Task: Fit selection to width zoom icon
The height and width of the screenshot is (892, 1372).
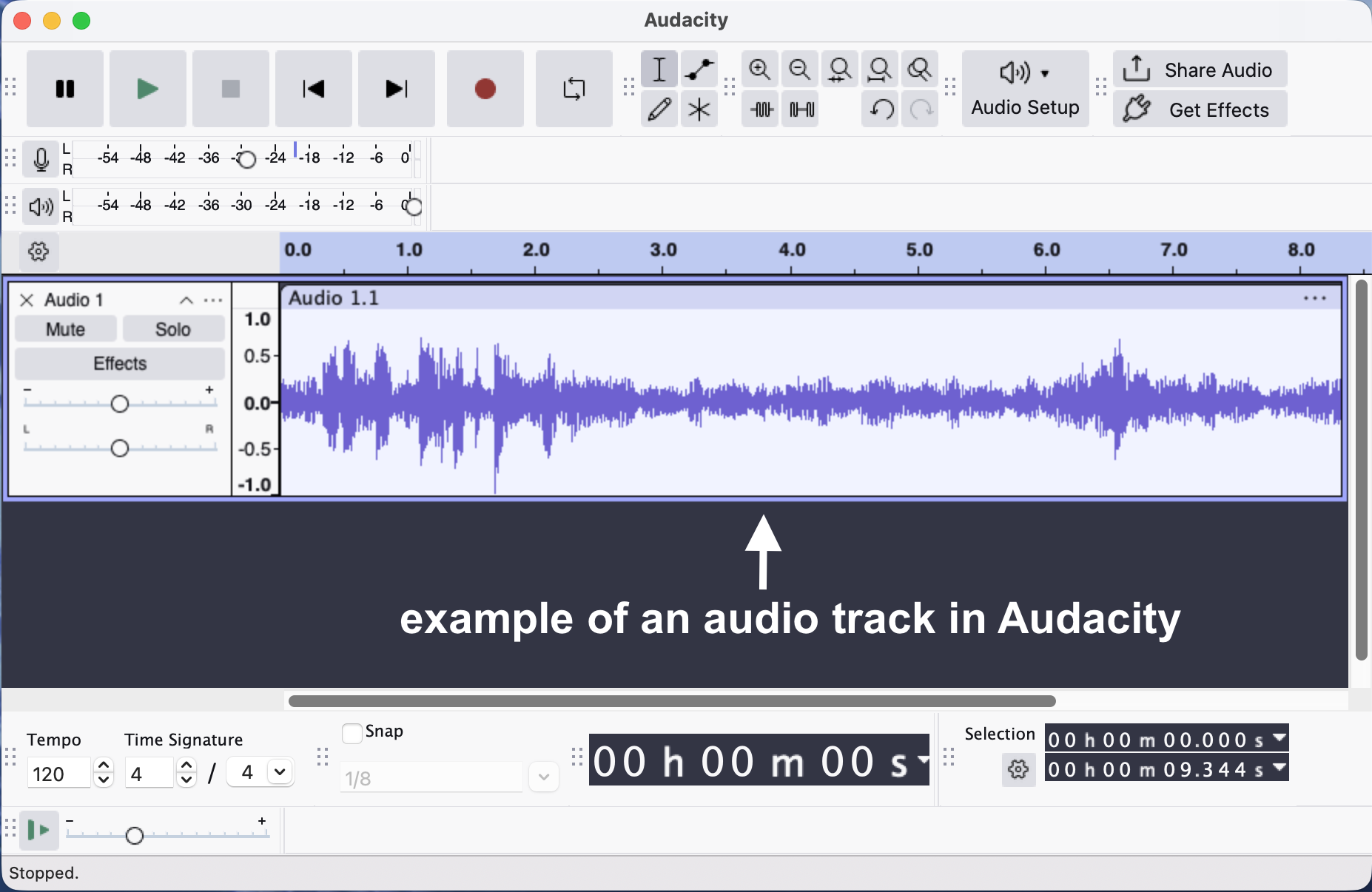Action: click(840, 70)
